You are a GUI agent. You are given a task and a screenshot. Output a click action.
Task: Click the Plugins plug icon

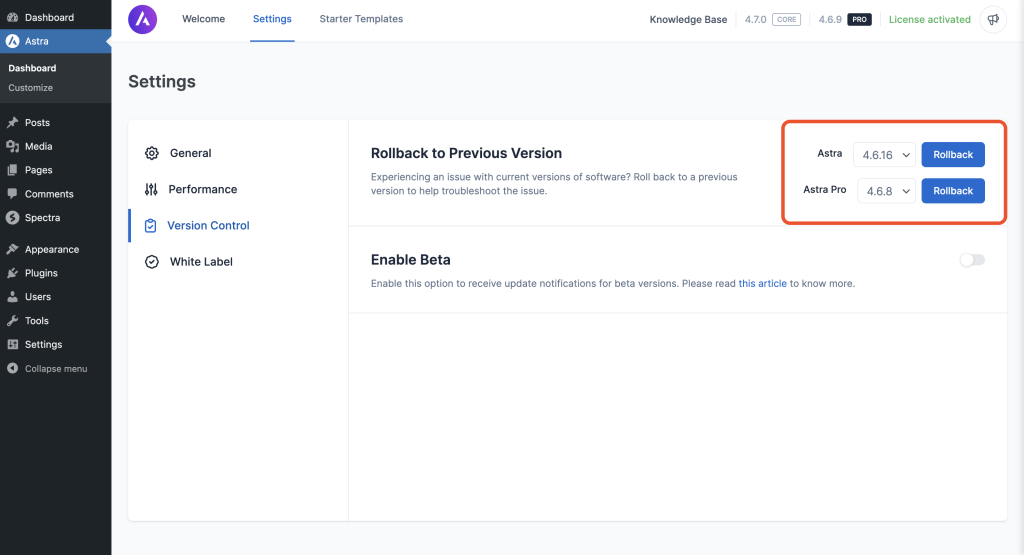tap(12, 273)
